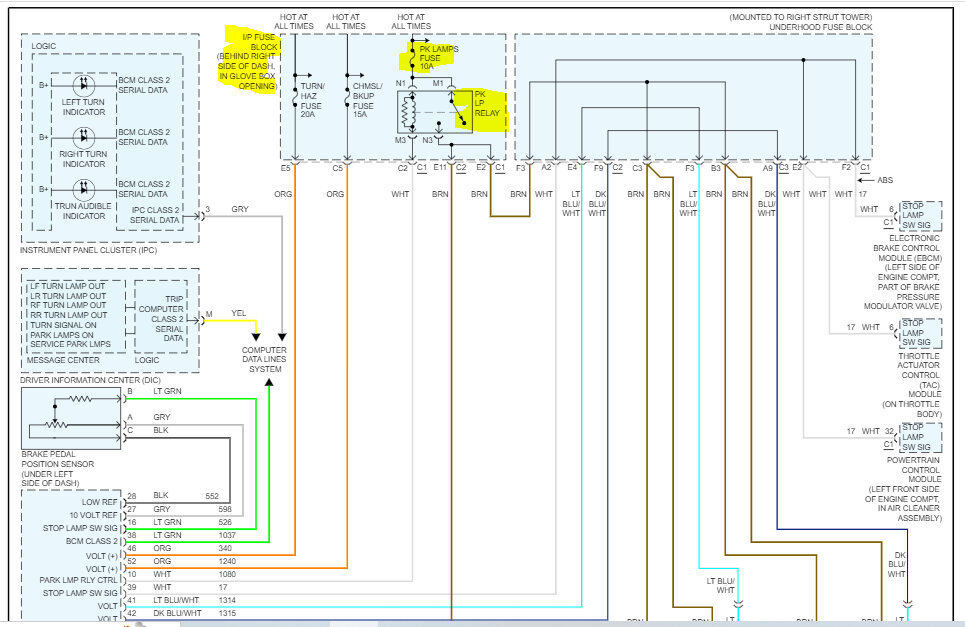Click the TURN SIGNAL ON message
This screenshot has width=965, height=627.
pyautogui.click(x=63, y=325)
